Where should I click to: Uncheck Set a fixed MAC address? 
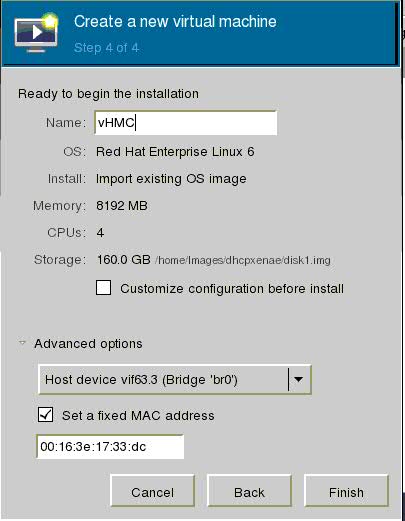pyautogui.click(x=45, y=415)
